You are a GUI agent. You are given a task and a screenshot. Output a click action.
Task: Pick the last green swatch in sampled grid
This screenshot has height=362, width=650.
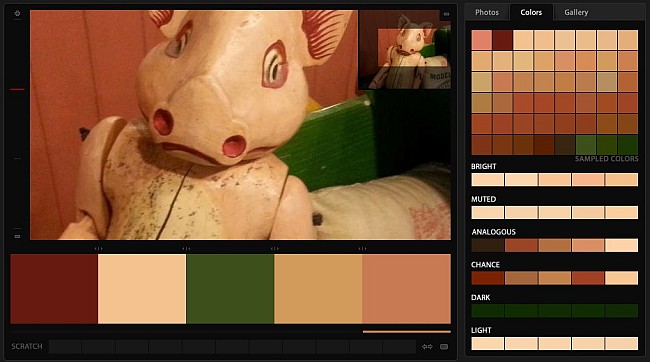(x=628, y=145)
